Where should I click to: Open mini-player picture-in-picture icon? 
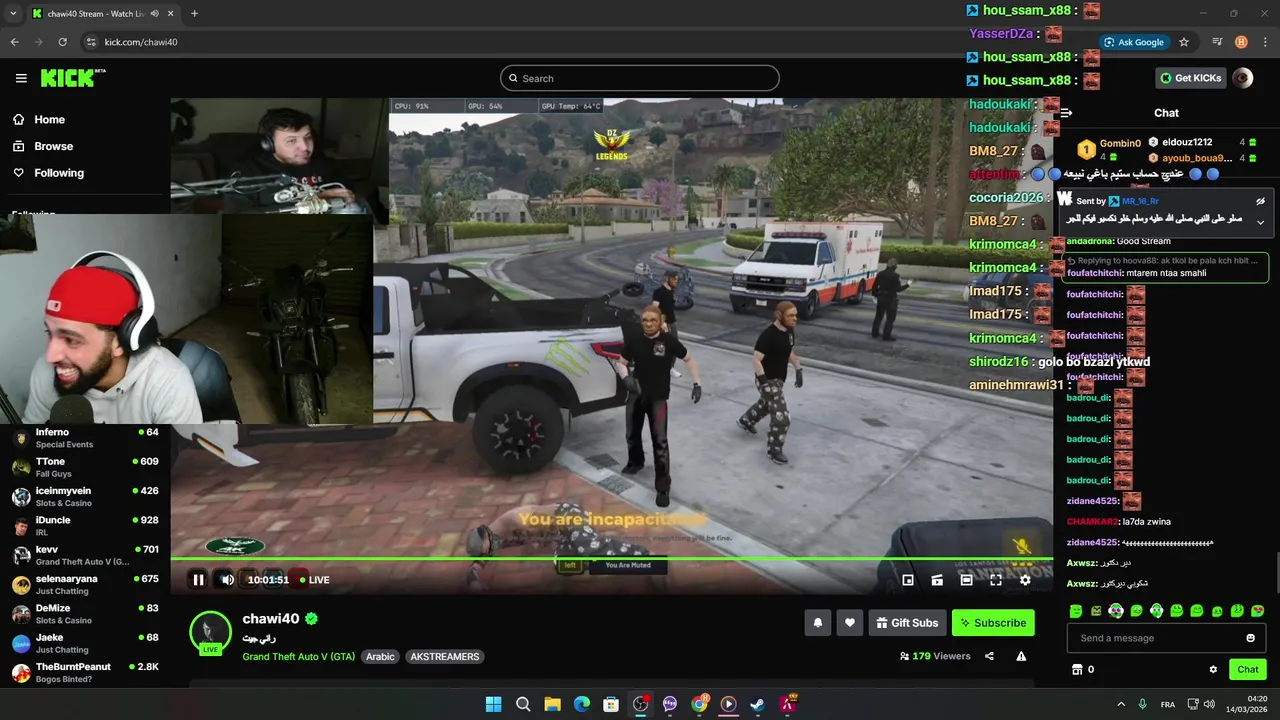(x=908, y=580)
